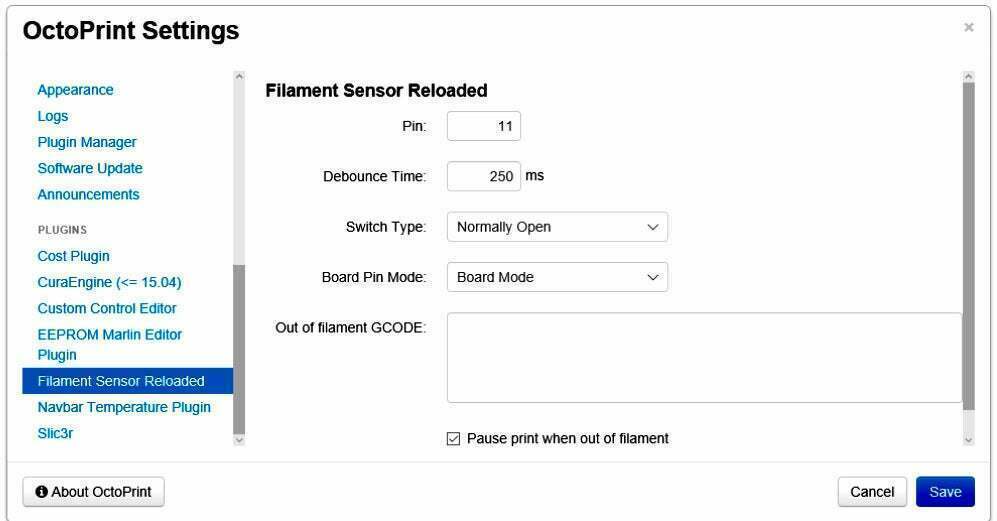Select Software Update in sidebar
997x521 pixels.
coord(90,168)
